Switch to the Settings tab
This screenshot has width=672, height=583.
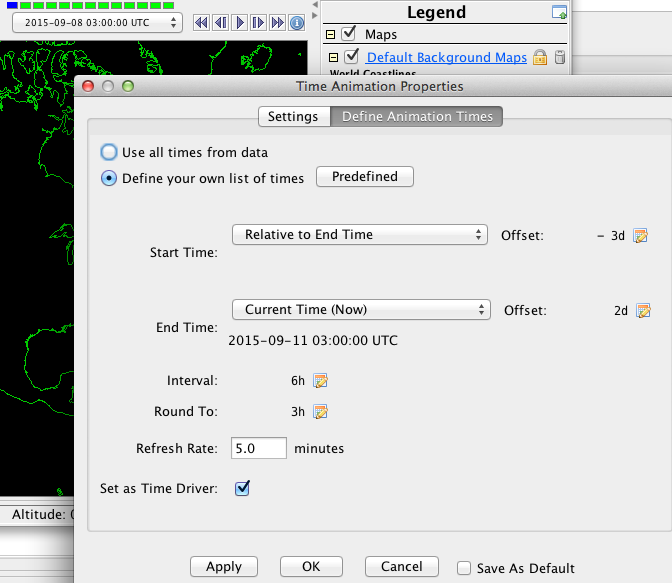293,117
